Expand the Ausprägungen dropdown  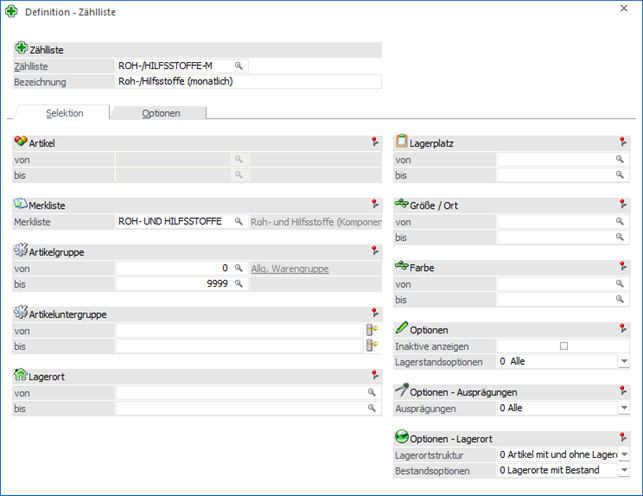point(623,409)
